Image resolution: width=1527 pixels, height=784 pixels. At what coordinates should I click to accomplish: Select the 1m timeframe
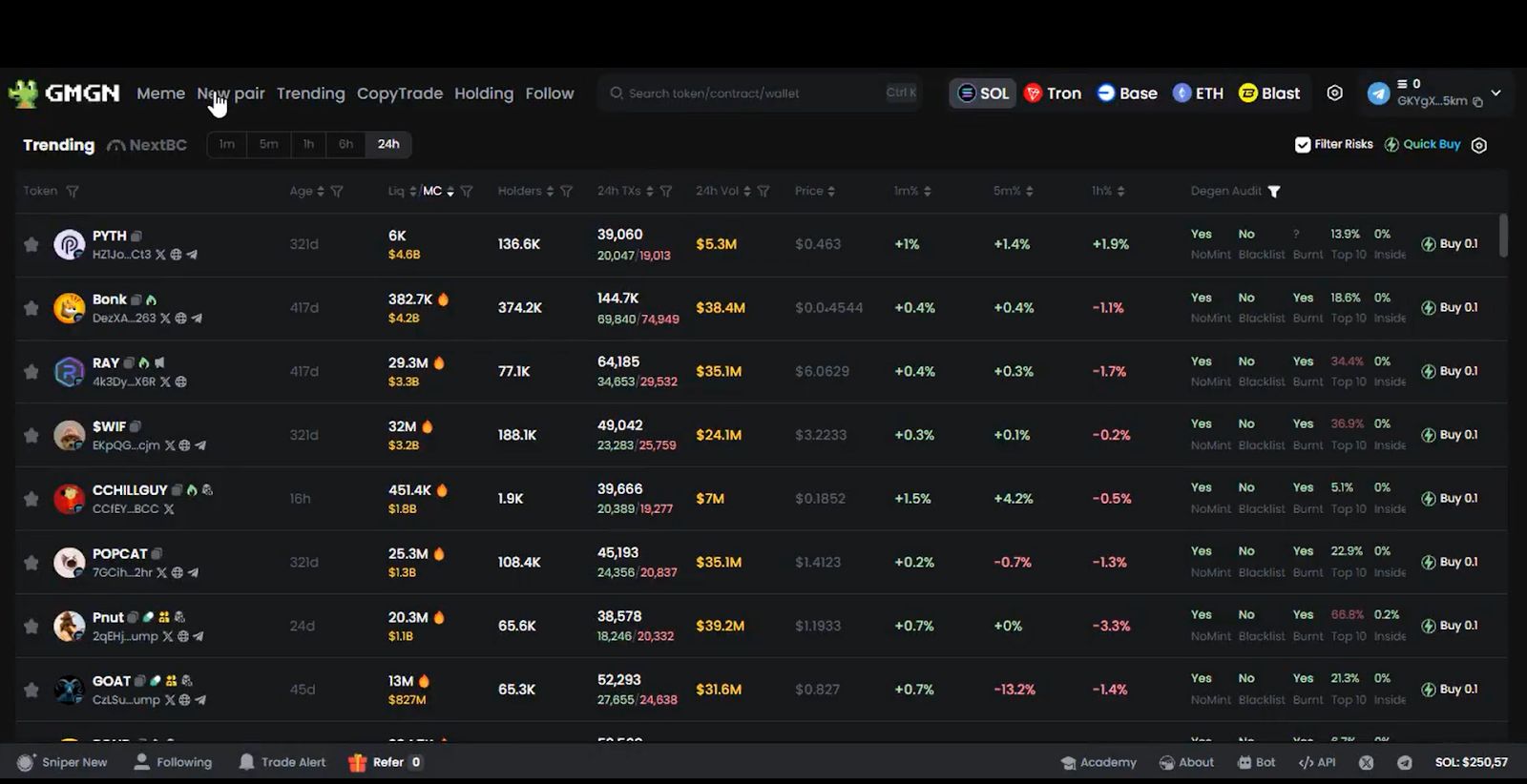pos(226,144)
